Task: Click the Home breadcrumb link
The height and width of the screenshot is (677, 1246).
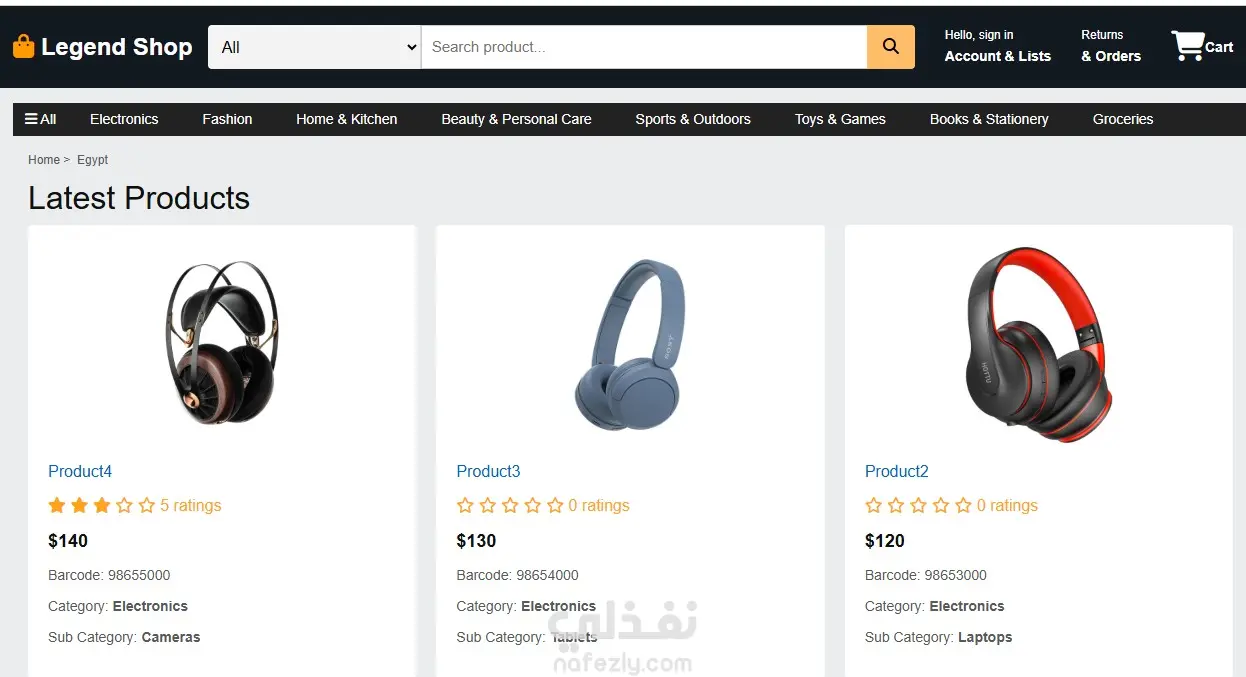Action: click(44, 160)
